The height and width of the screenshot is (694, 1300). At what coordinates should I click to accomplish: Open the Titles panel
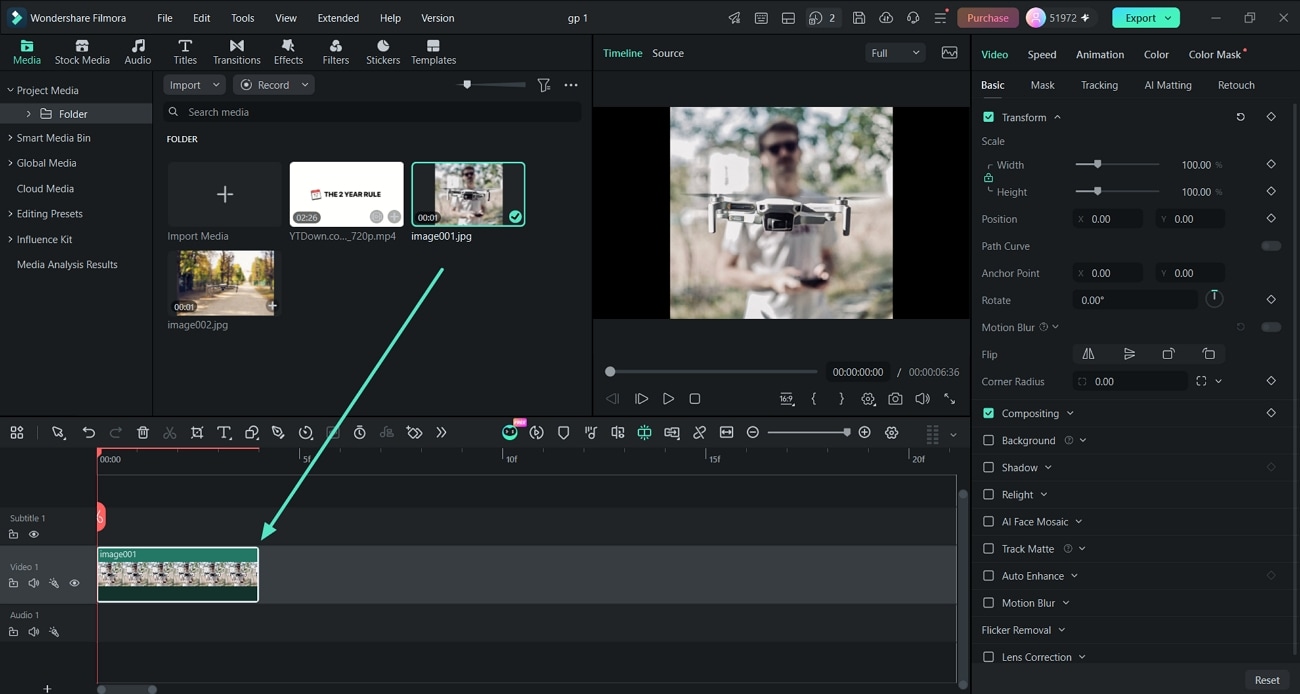[185, 52]
